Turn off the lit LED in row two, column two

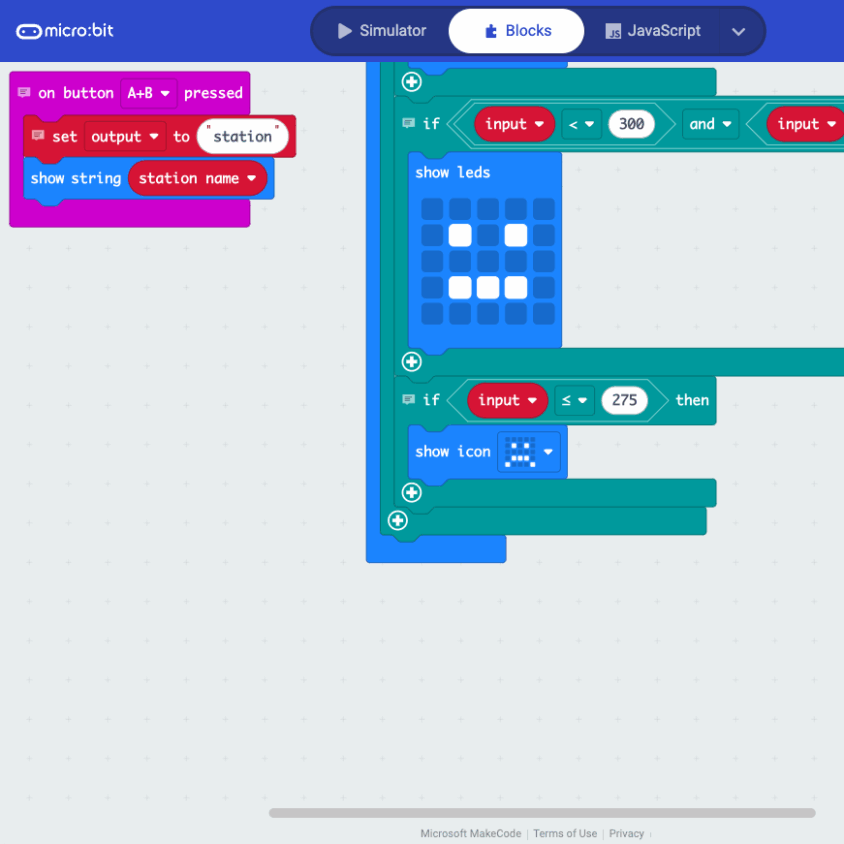459,235
